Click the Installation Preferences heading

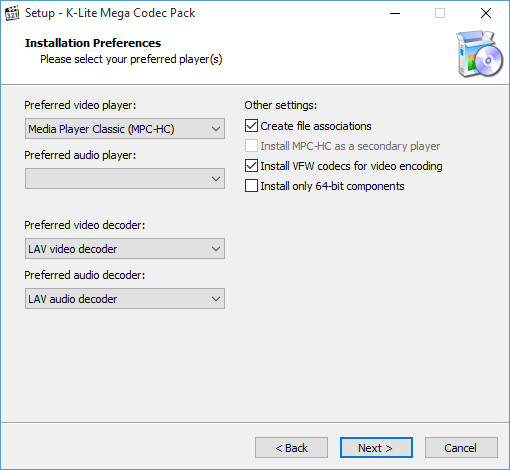pos(93,43)
